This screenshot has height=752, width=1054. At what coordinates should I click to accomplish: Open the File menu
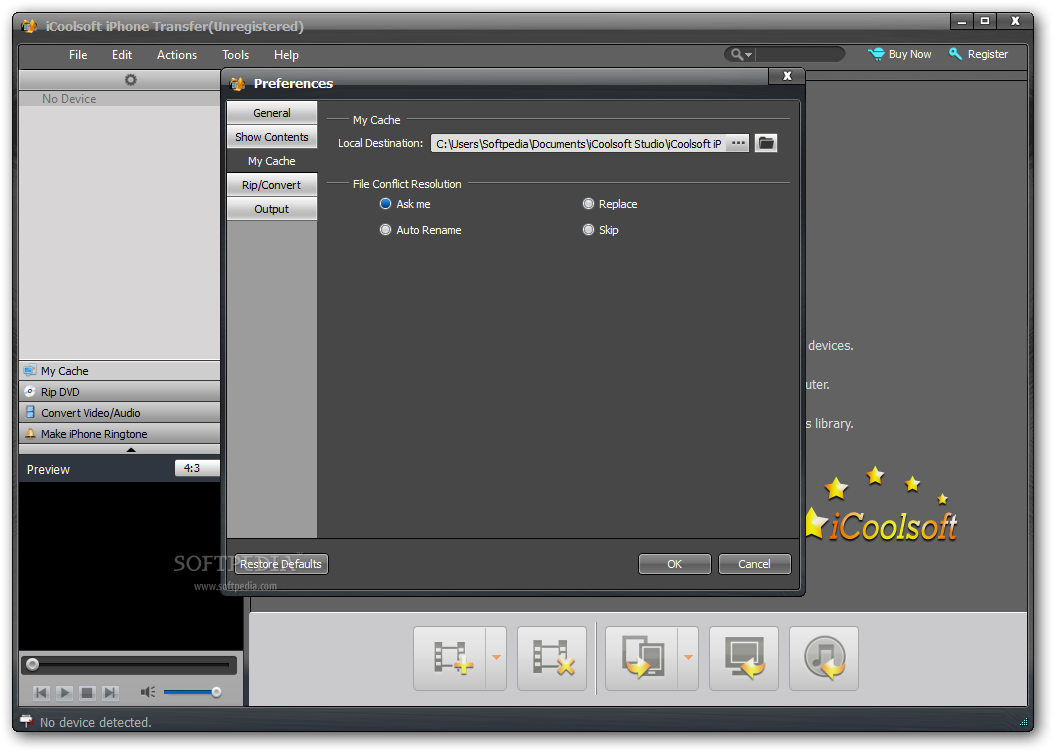(x=78, y=55)
